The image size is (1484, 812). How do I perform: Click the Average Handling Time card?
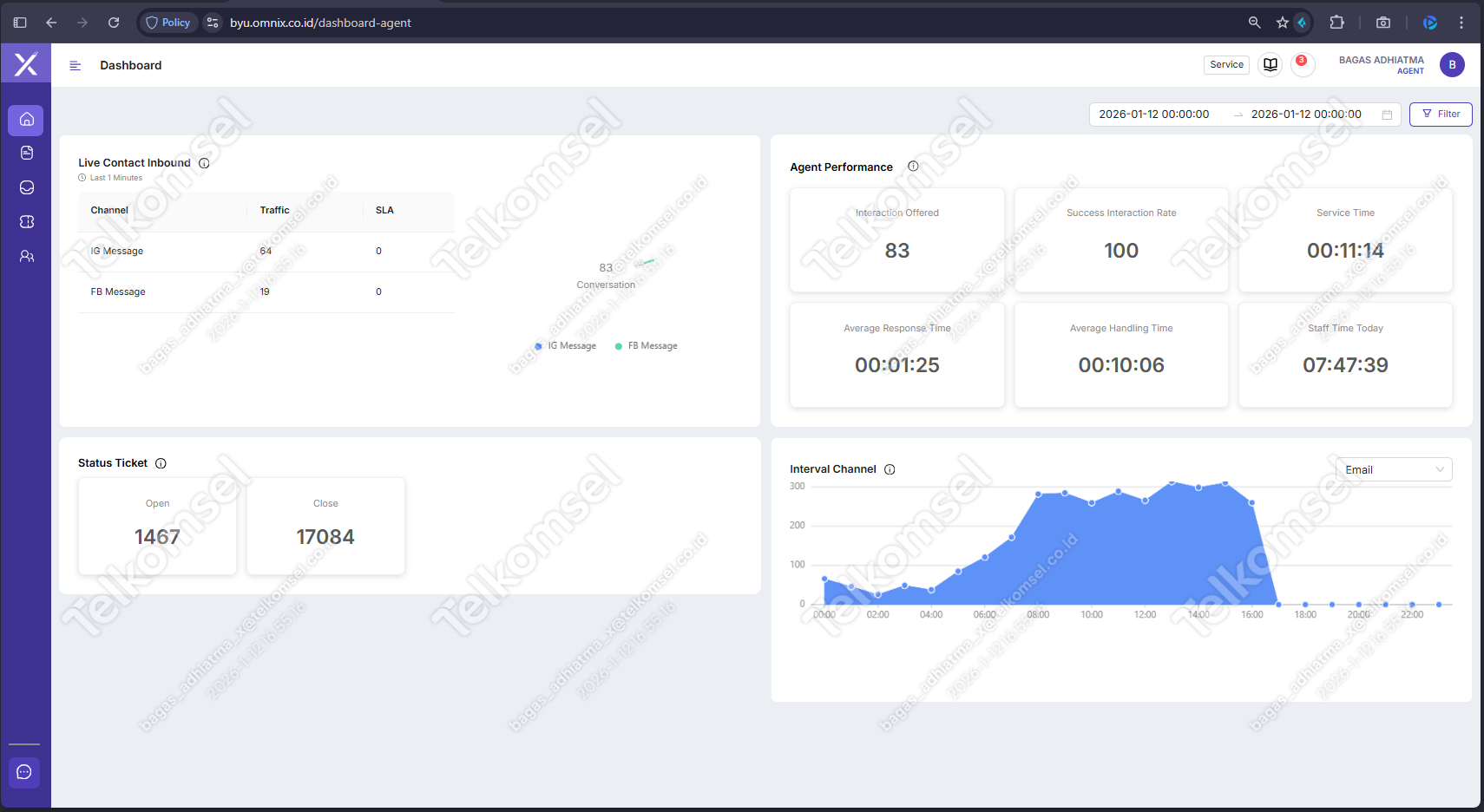tap(1121, 355)
